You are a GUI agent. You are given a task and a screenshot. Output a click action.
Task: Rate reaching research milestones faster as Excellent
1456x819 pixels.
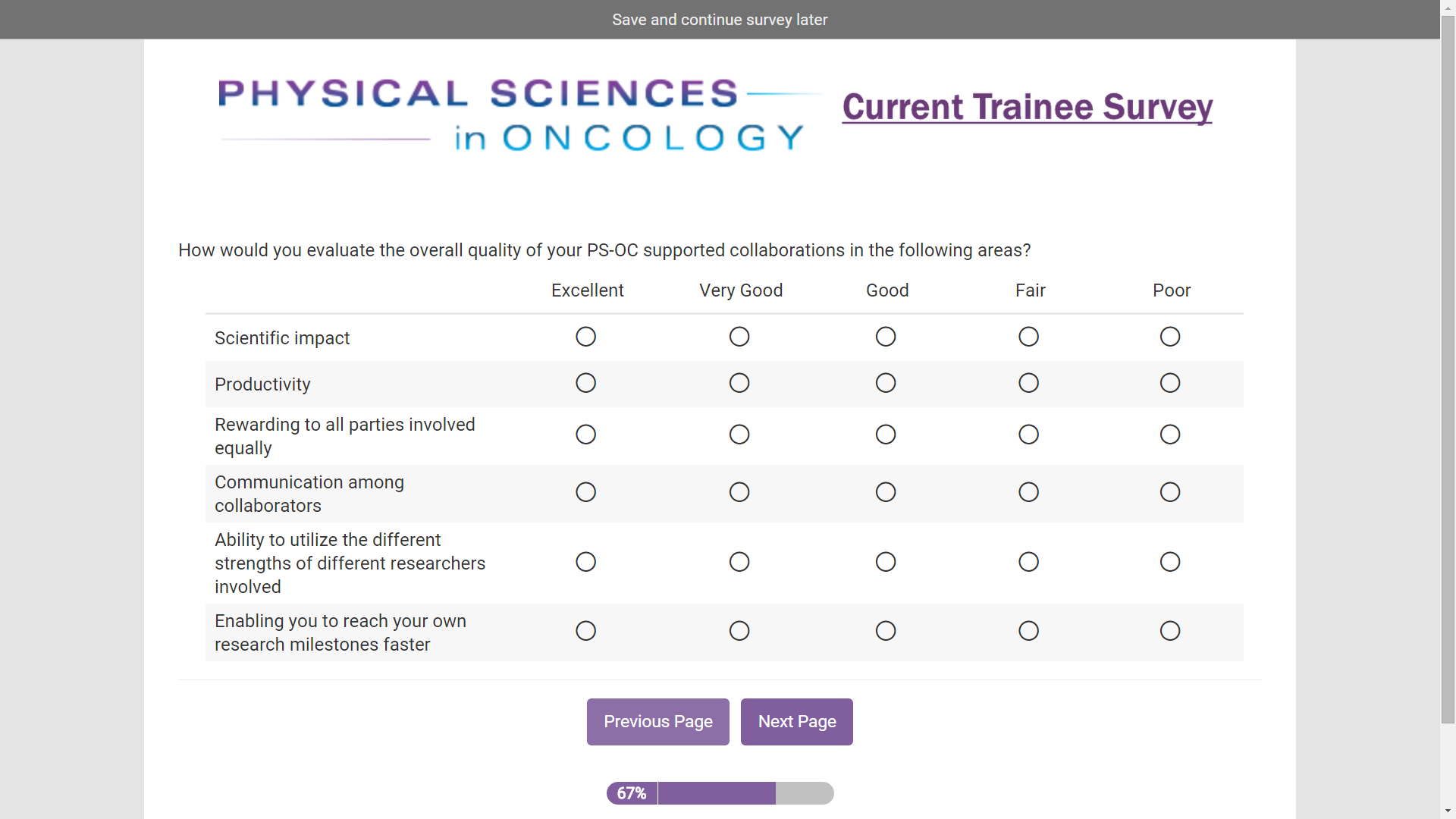pos(585,631)
